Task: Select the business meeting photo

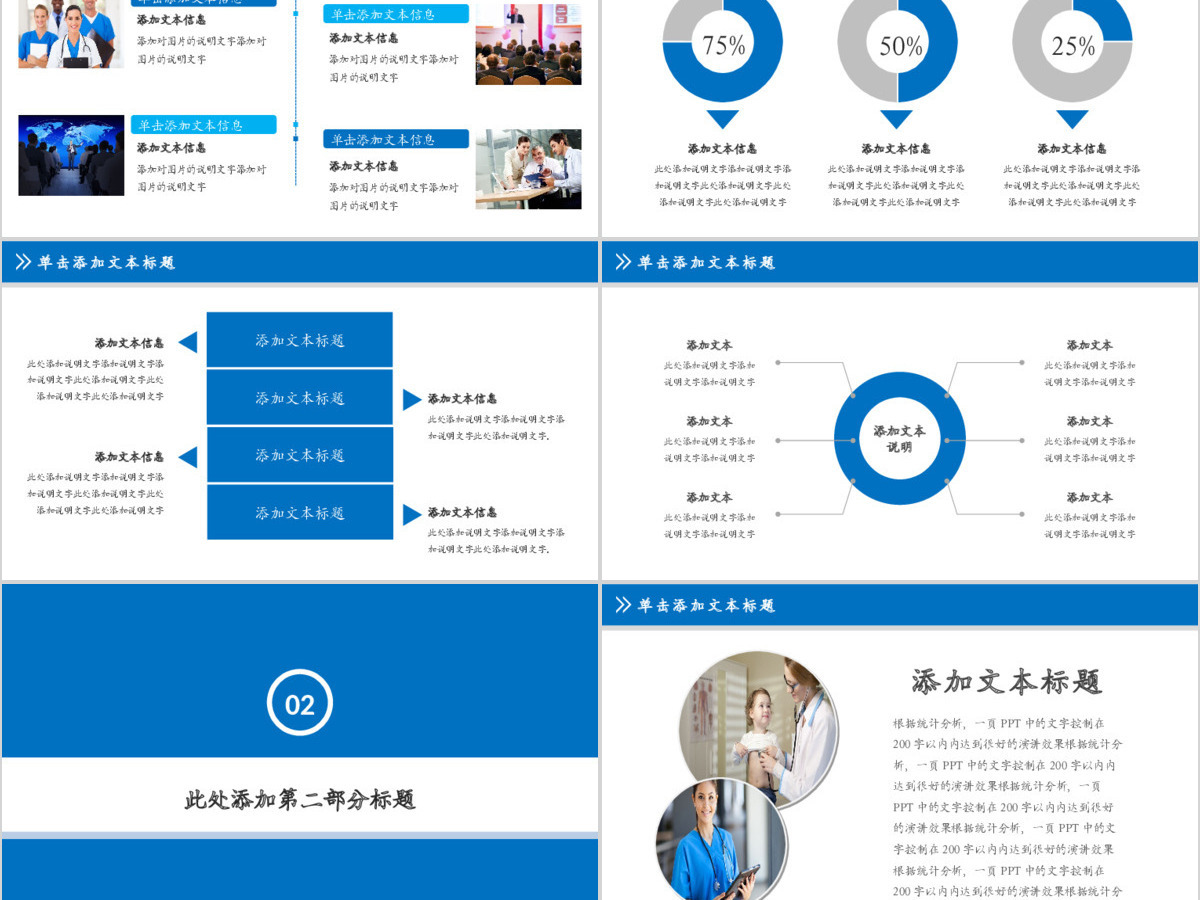Action: [x=528, y=169]
